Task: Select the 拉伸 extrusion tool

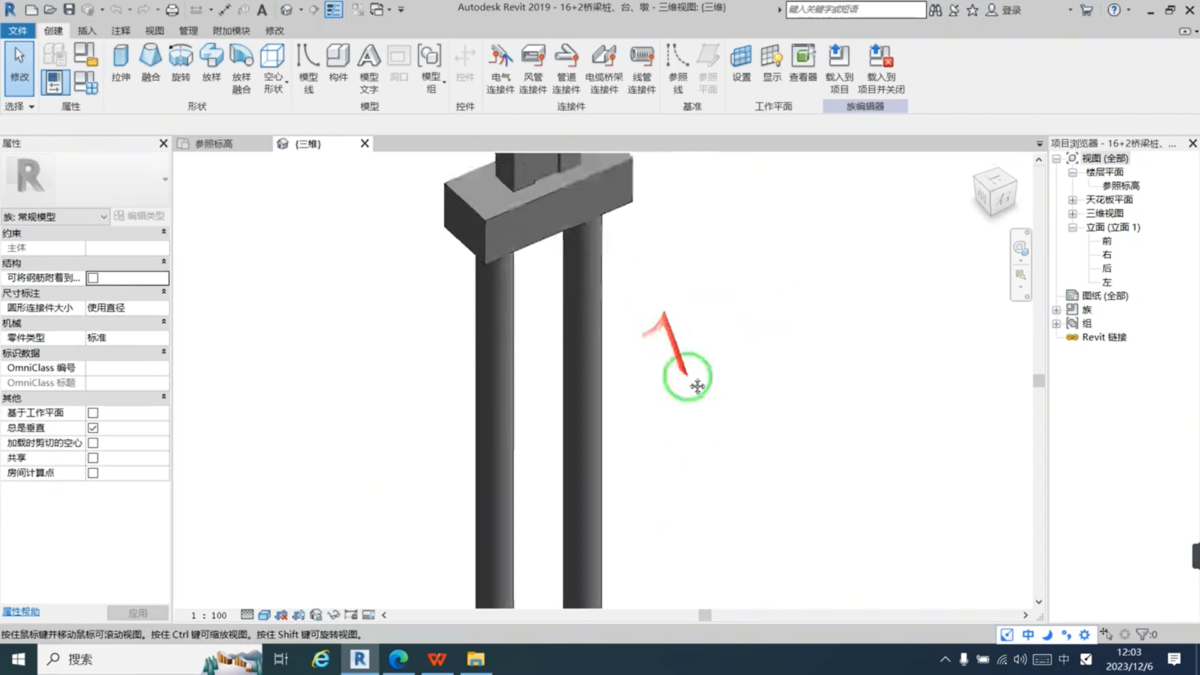Action: (x=120, y=63)
